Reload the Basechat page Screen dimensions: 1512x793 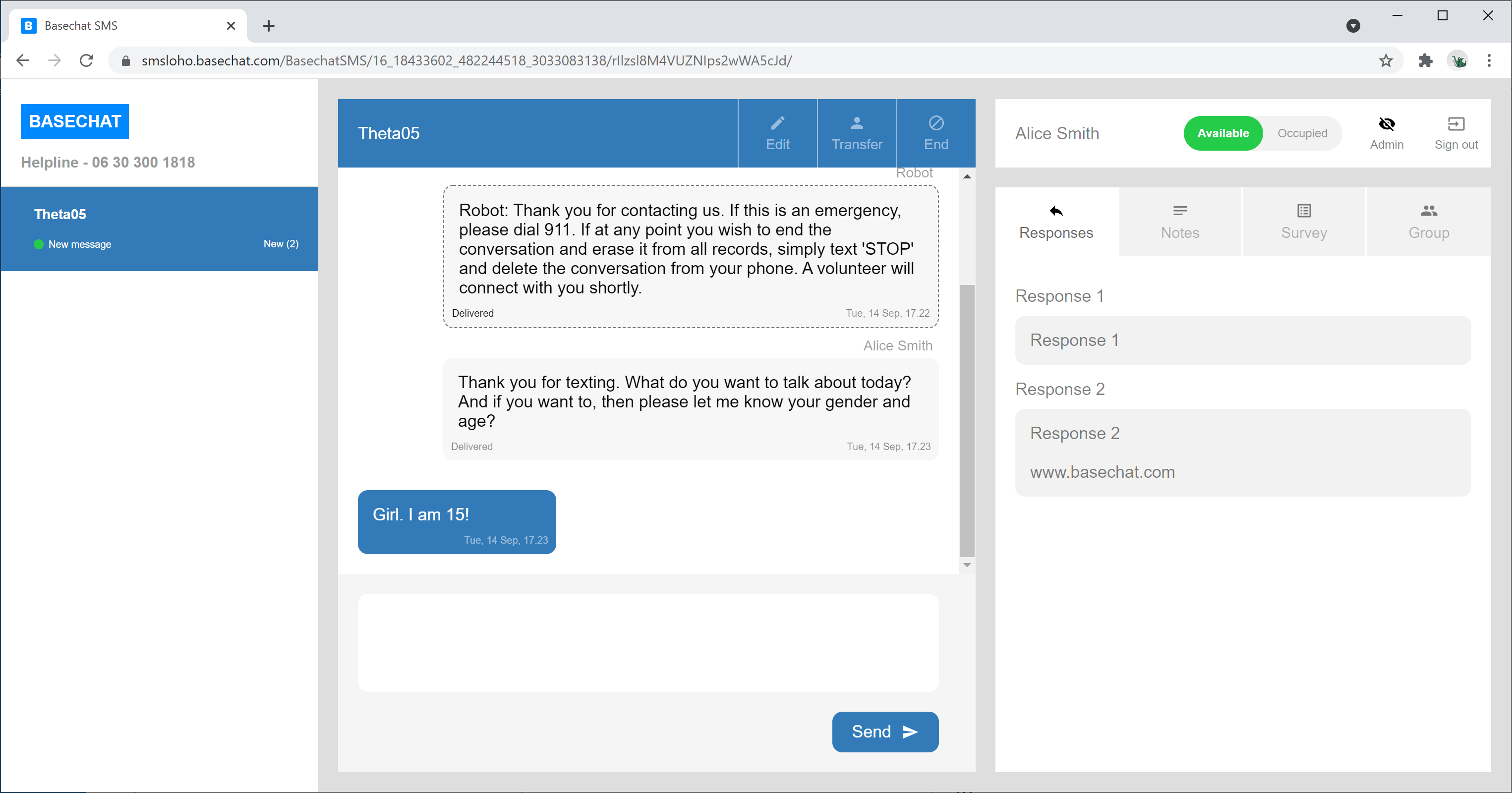86,60
